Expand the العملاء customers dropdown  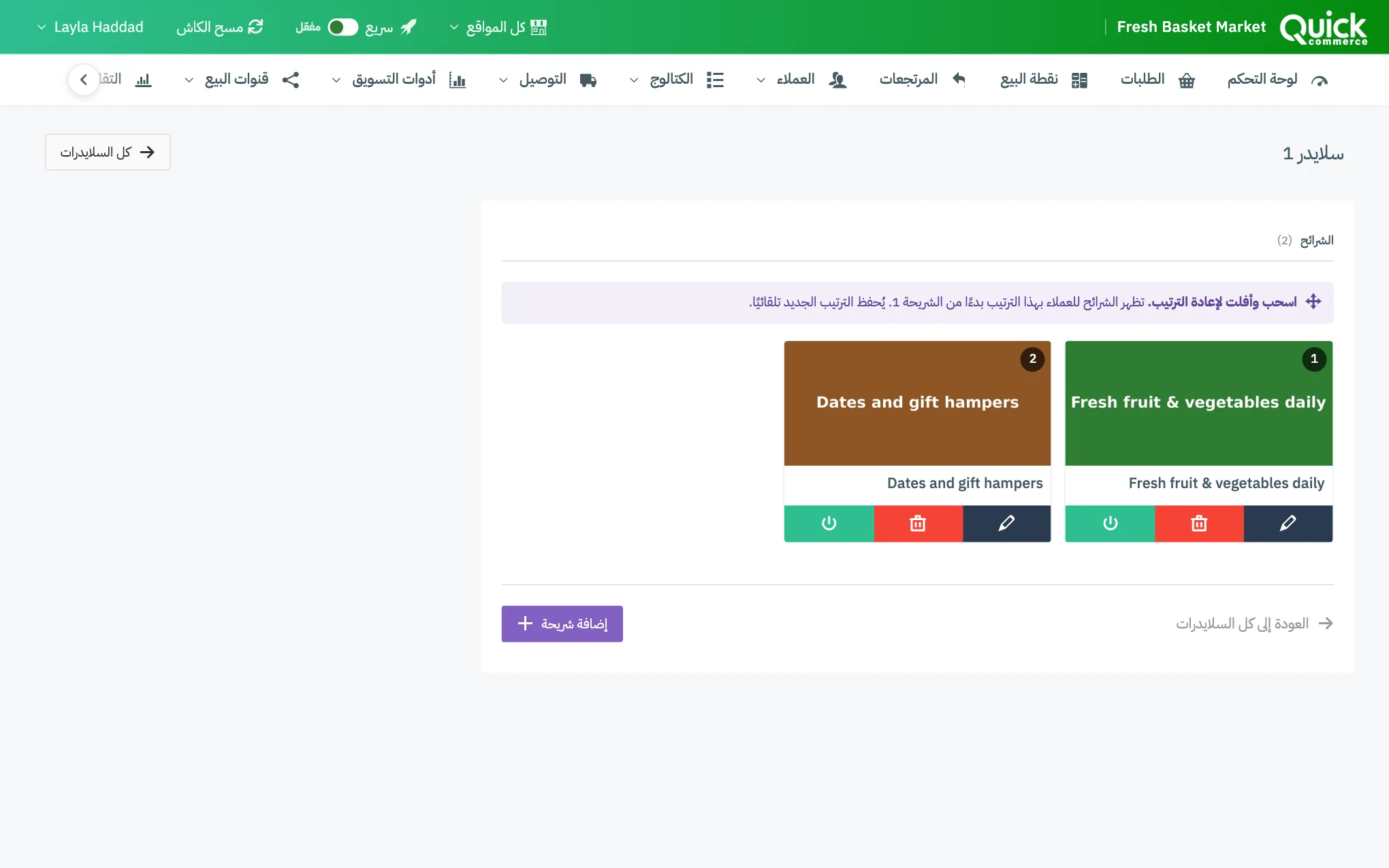(x=801, y=80)
